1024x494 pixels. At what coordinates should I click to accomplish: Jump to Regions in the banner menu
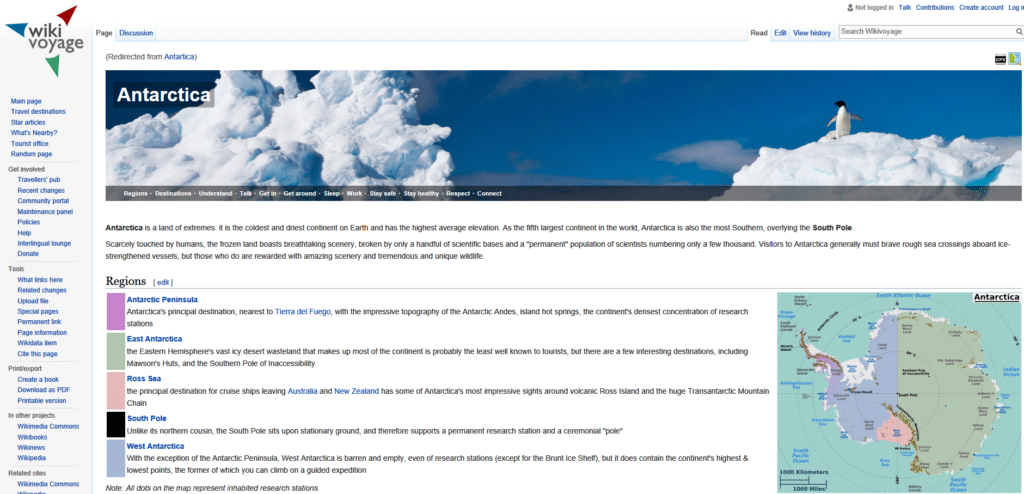135,193
